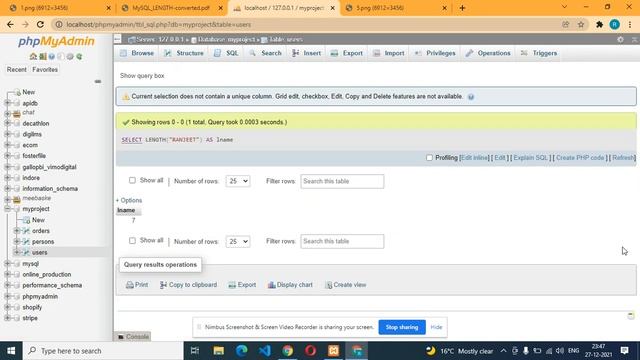Open Chrome profile avatar
Image resolution: width=640 pixels, height=360 pixels.
(615, 24)
